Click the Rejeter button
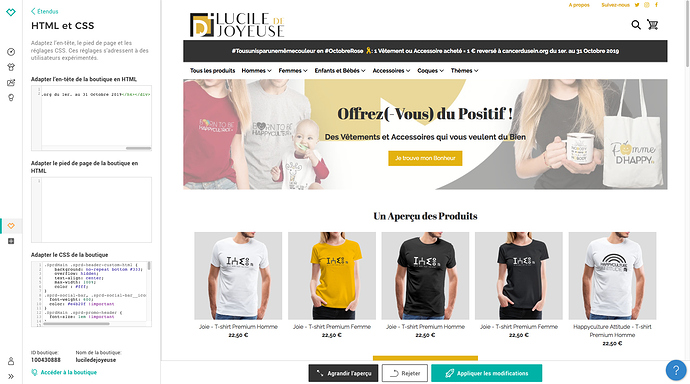Viewport: 690px width, 384px height. click(405, 373)
